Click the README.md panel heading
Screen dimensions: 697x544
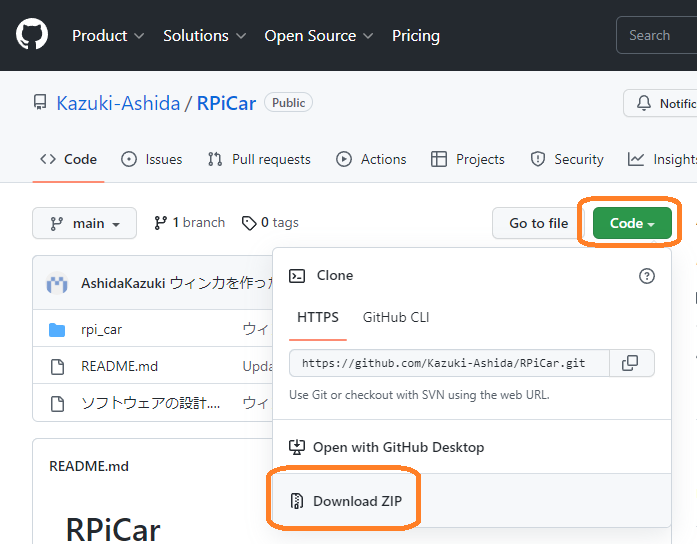coord(89,466)
